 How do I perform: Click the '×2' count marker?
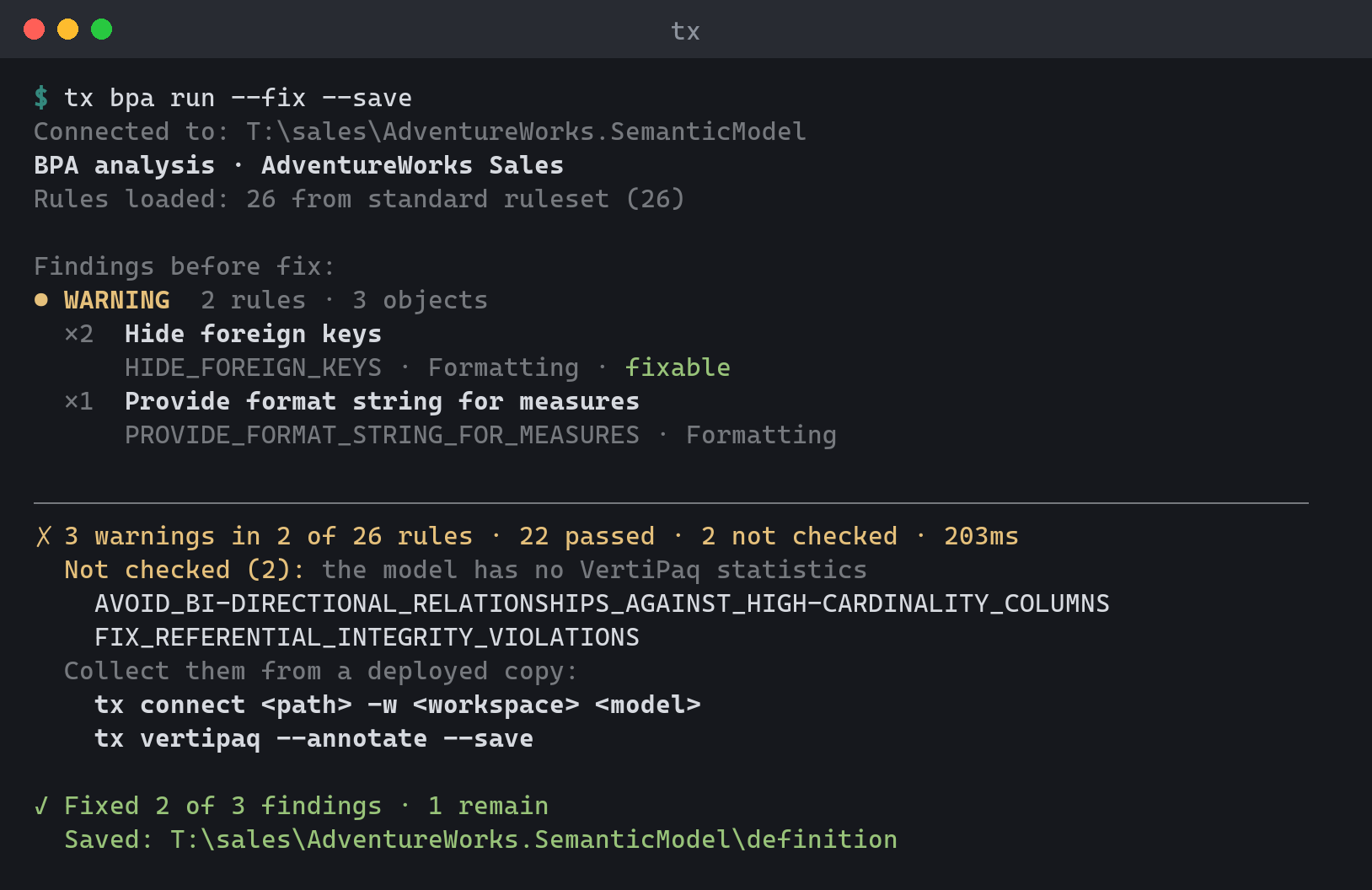click(x=79, y=334)
